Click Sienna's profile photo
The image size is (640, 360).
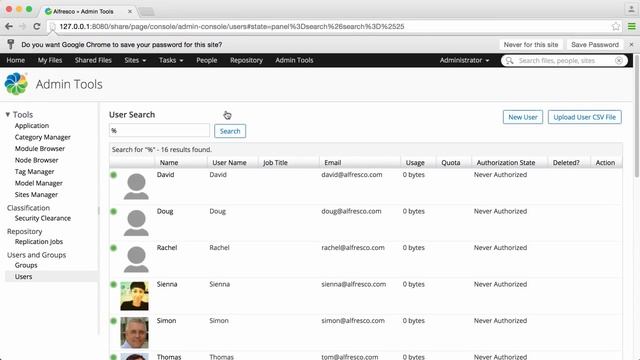pos(134,296)
